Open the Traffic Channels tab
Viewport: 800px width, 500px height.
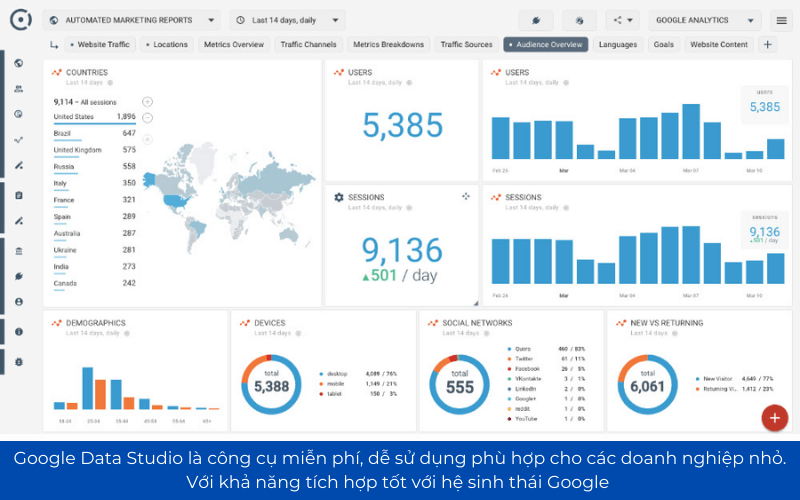pyautogui.click(x=308, y=44)
